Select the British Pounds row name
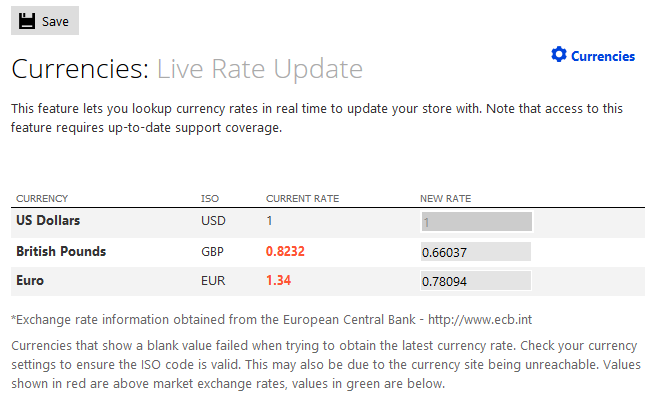Viewport: 650px width, 402px height. click(61, 251)
